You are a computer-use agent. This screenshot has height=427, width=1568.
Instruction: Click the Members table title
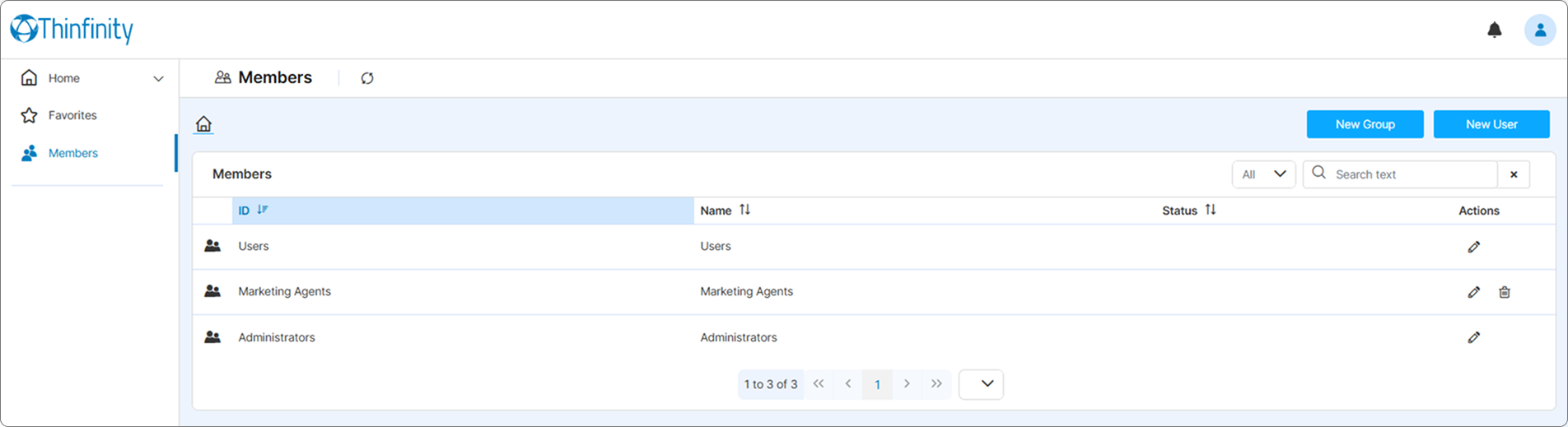[242, 174]
